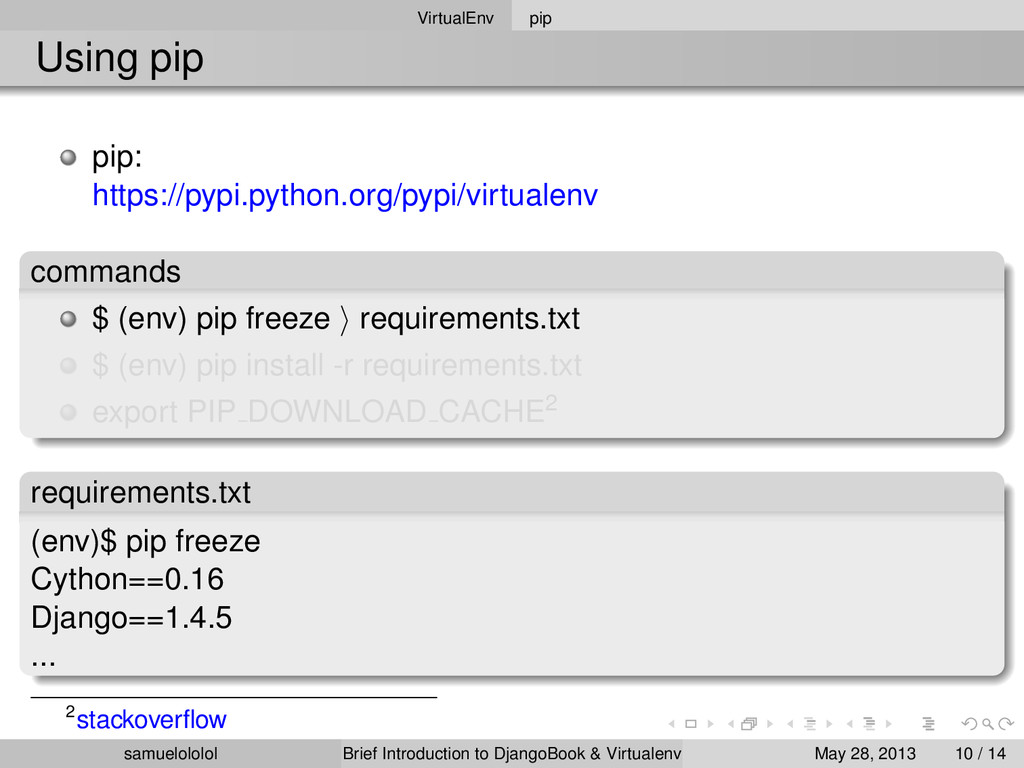Image resolution: width=1024 pixels, height=768 pixels.
Task: Go to next section arrow
Action: pyautogui.click(x=889, y=724)
